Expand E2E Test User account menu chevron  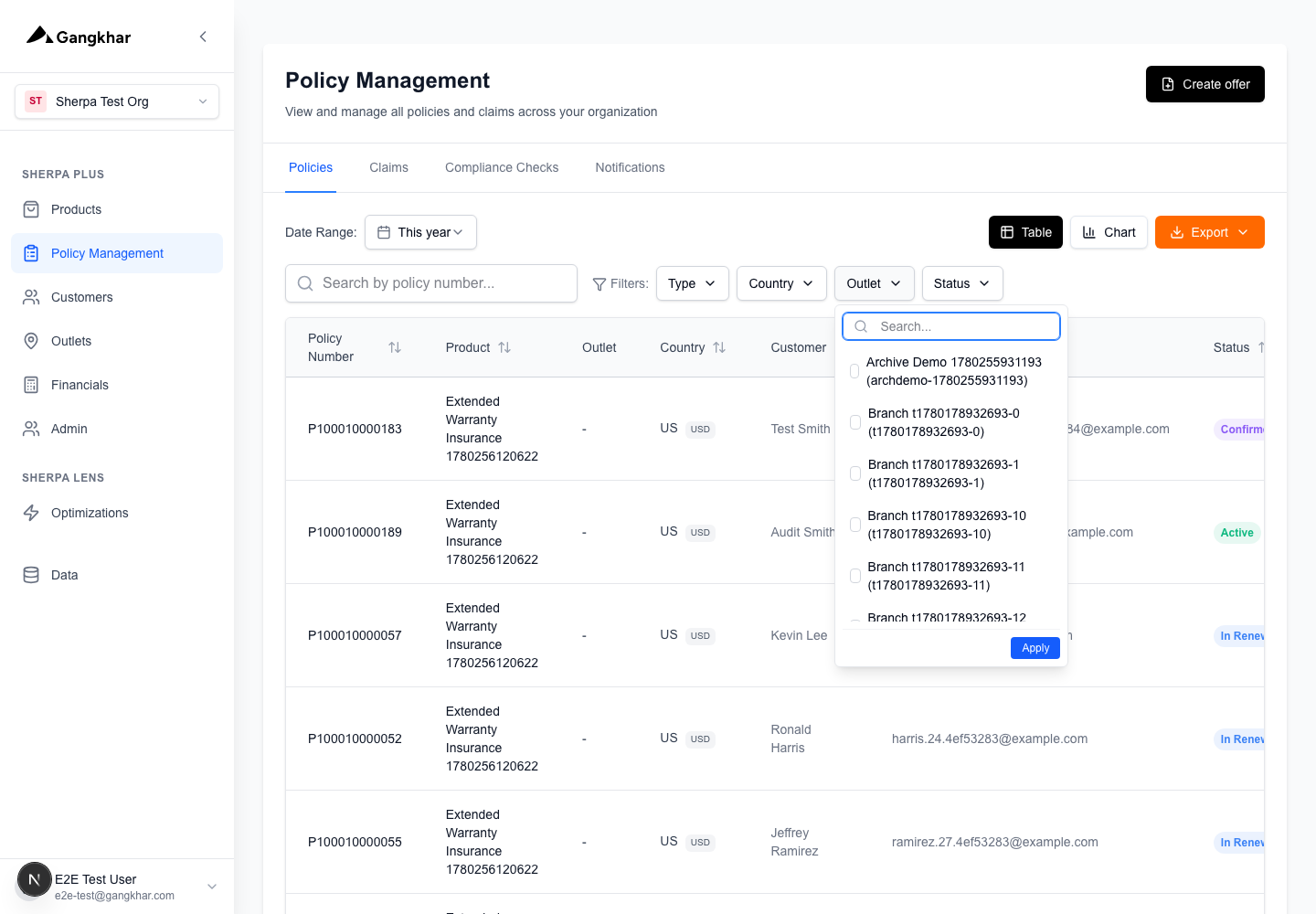(212, 887)
